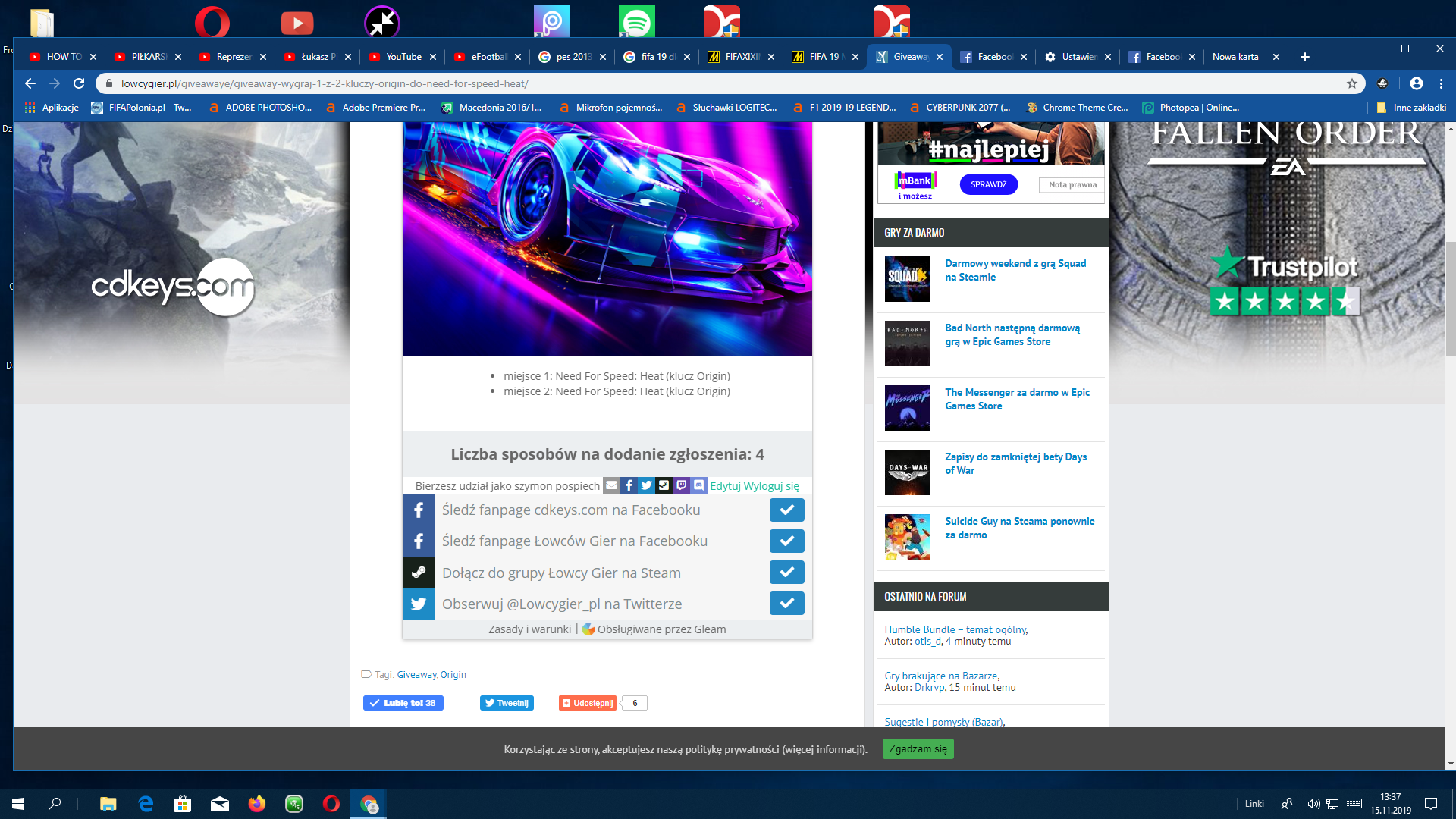This screenshot has height=819, width=1456.
Task: Open Opera from the taskbar
Action: click(x=331, y=804)
